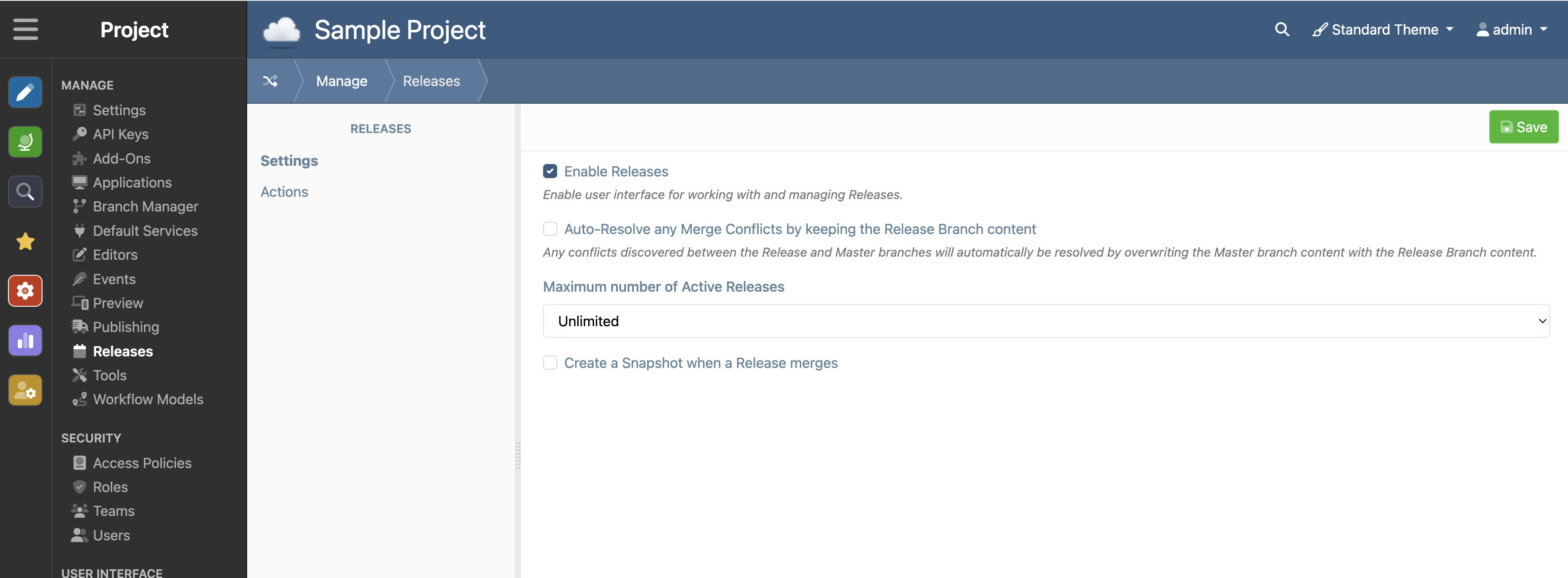Click the header search magnifier icon
Viewport: 1568px width, 578px height.
(x=1281, y=29)
